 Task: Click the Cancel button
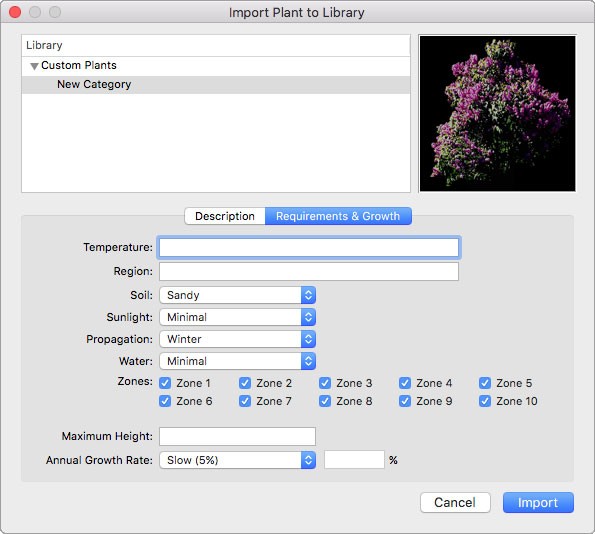455,503
